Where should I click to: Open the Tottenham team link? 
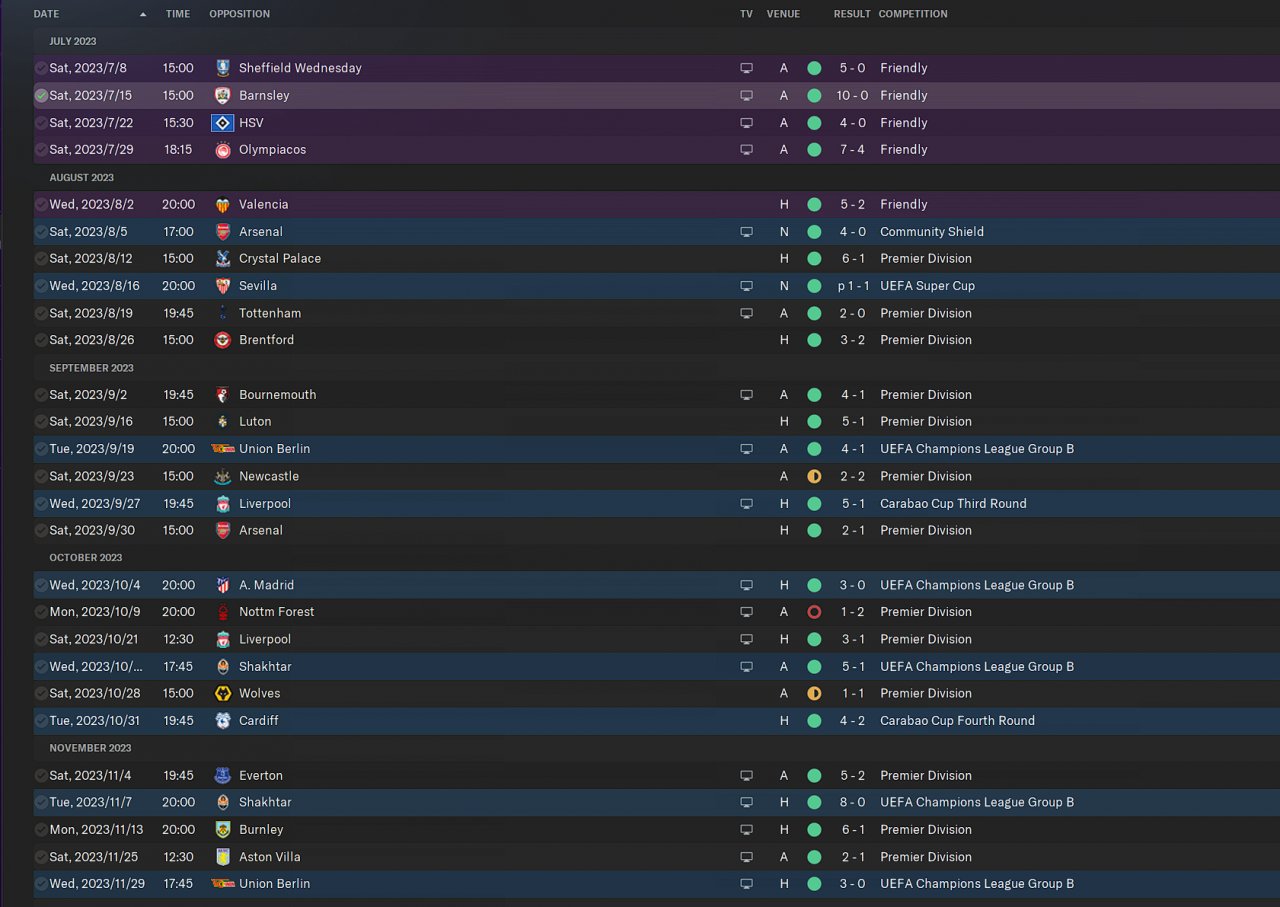tap(270, 313)
